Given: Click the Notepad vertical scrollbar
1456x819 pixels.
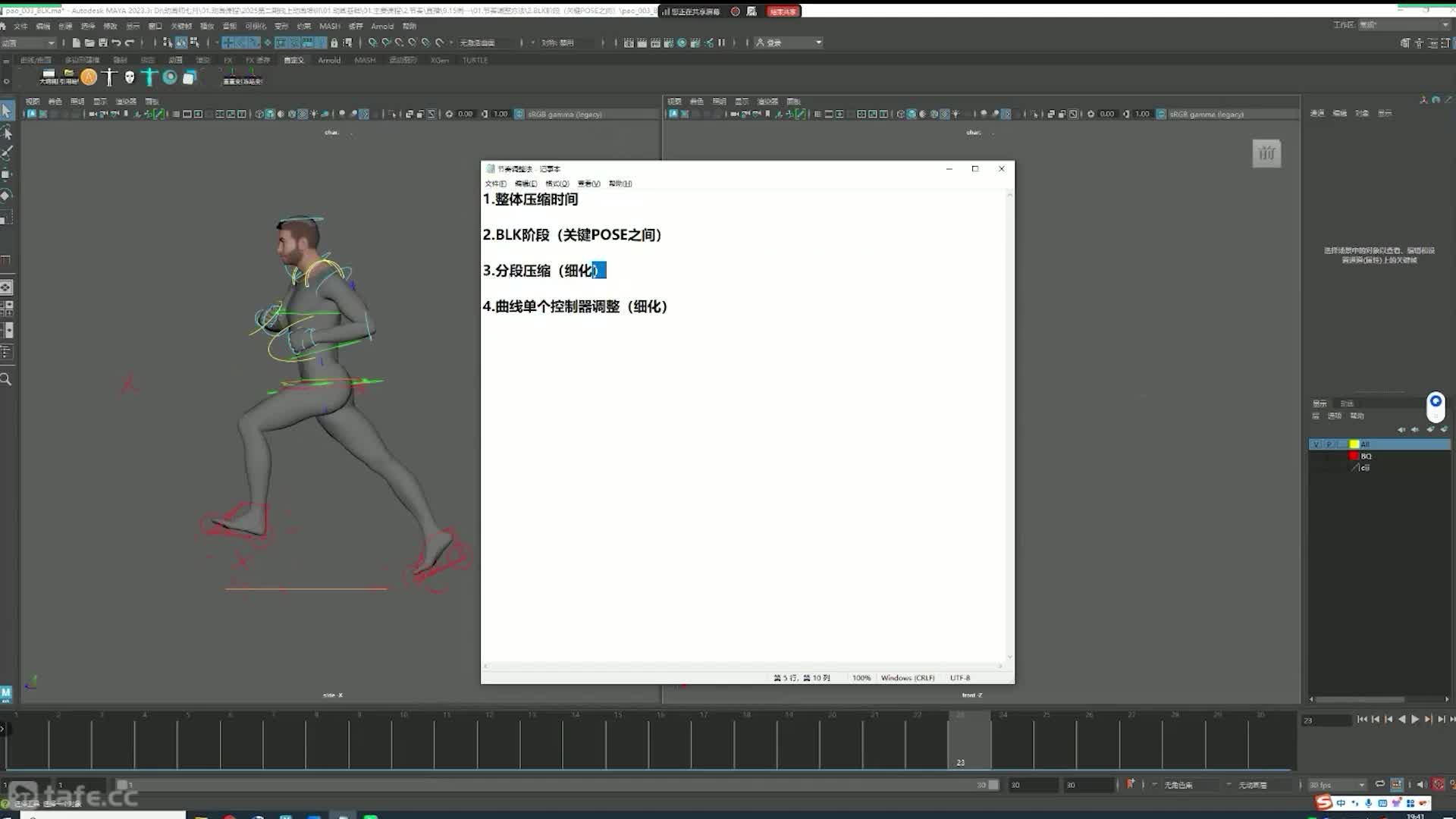Looking at the screenshot, I should (x=1009, y=426).
